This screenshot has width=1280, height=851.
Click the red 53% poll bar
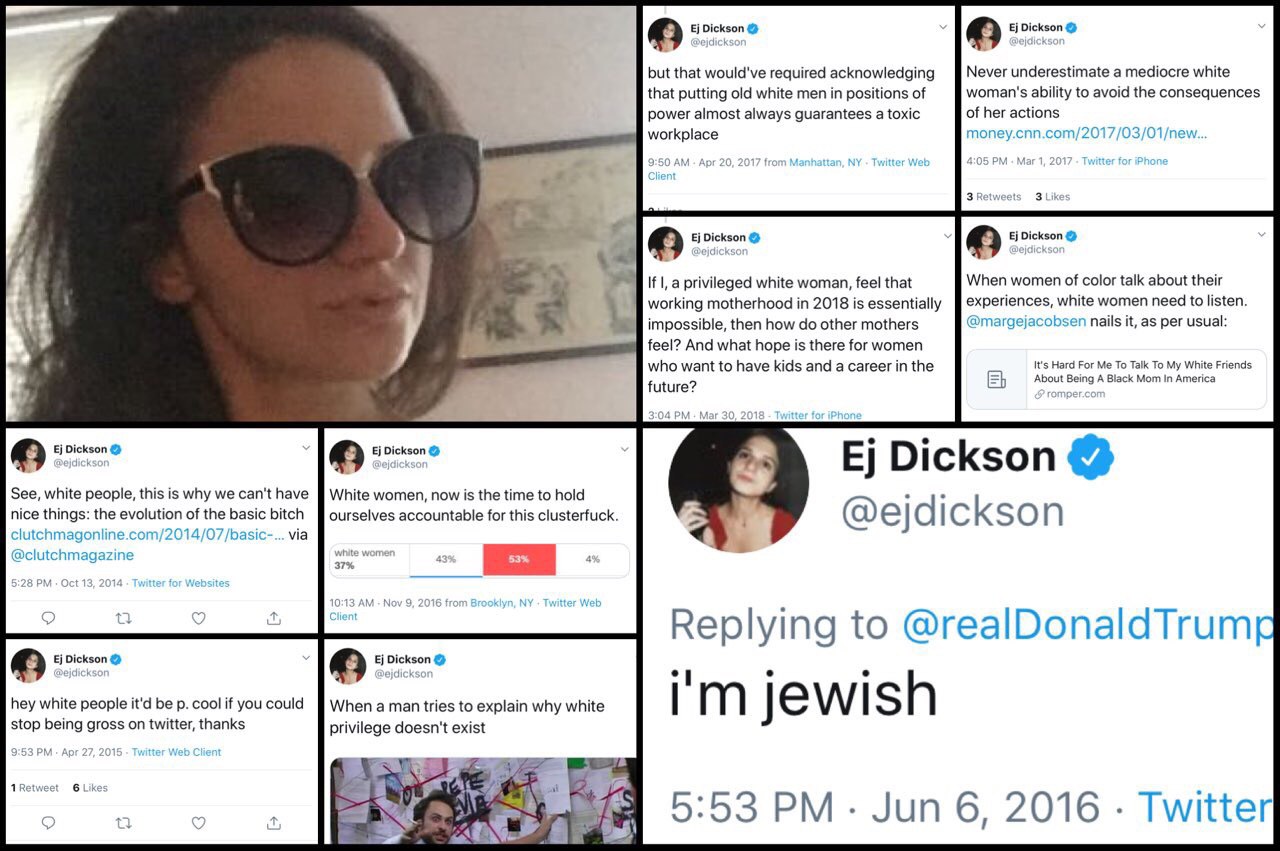519,560
